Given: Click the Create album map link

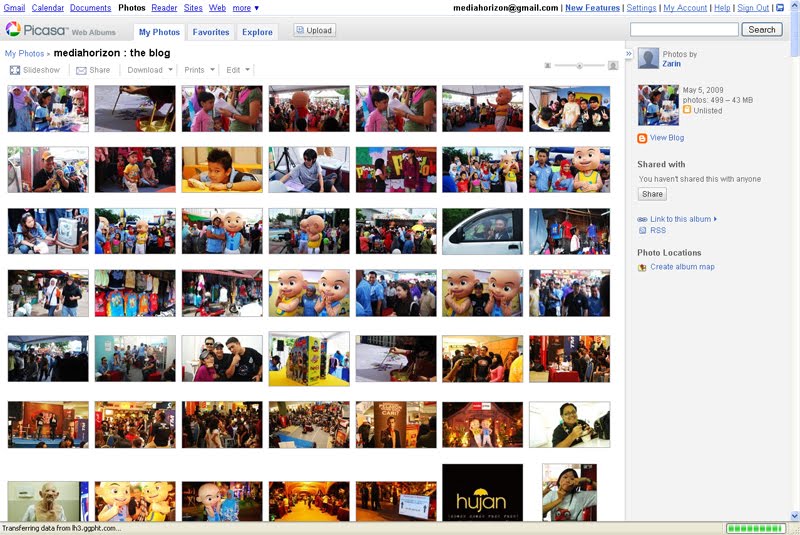Looking at the screenshot, I should (x=682, y=267).
